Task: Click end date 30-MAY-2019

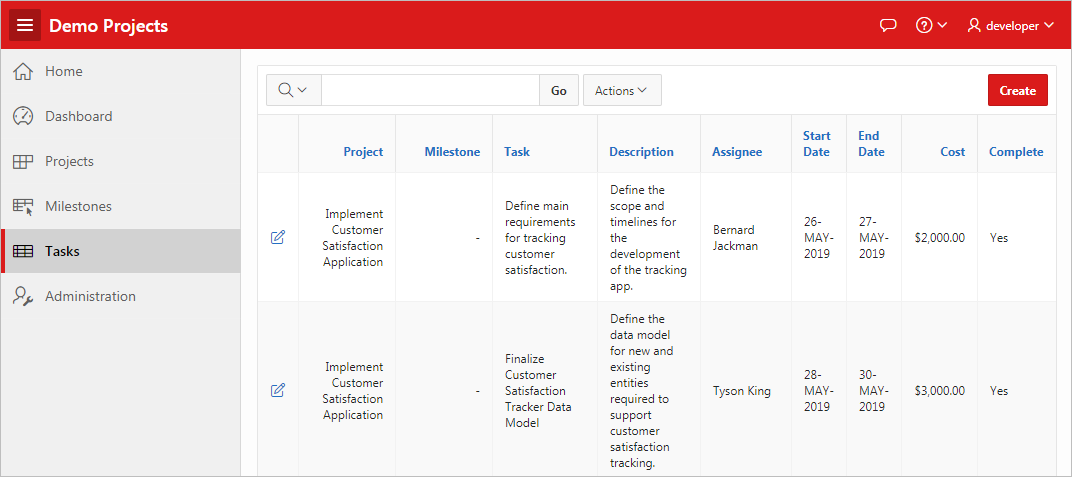Action: [872, 391]
